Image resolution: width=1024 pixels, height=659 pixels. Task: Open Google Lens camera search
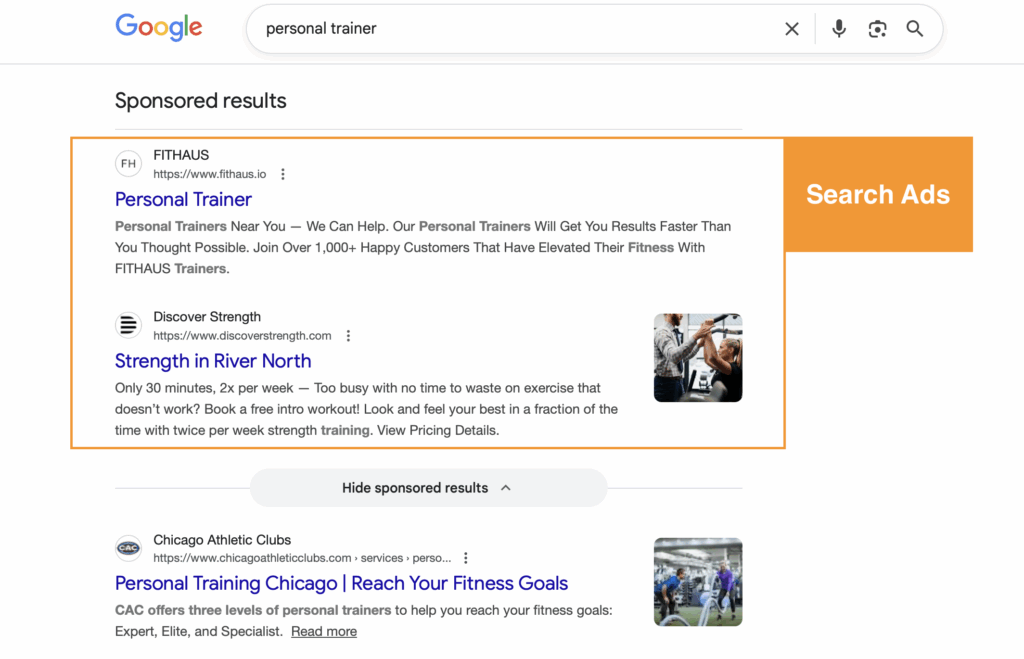pos(877,28)
